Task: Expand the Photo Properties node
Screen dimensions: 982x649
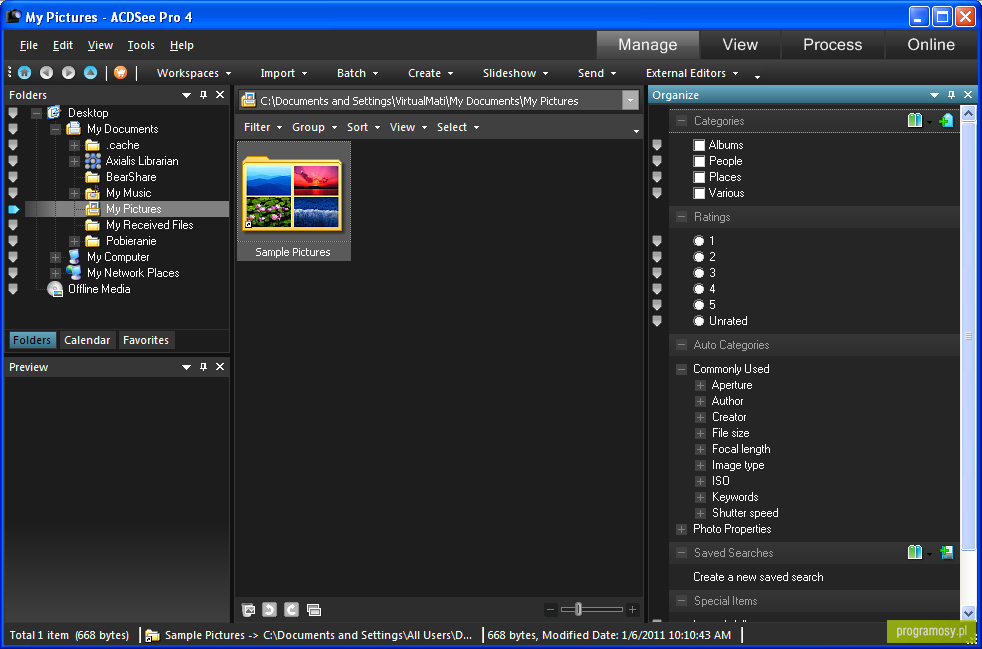Action: (x=681, y=529)
